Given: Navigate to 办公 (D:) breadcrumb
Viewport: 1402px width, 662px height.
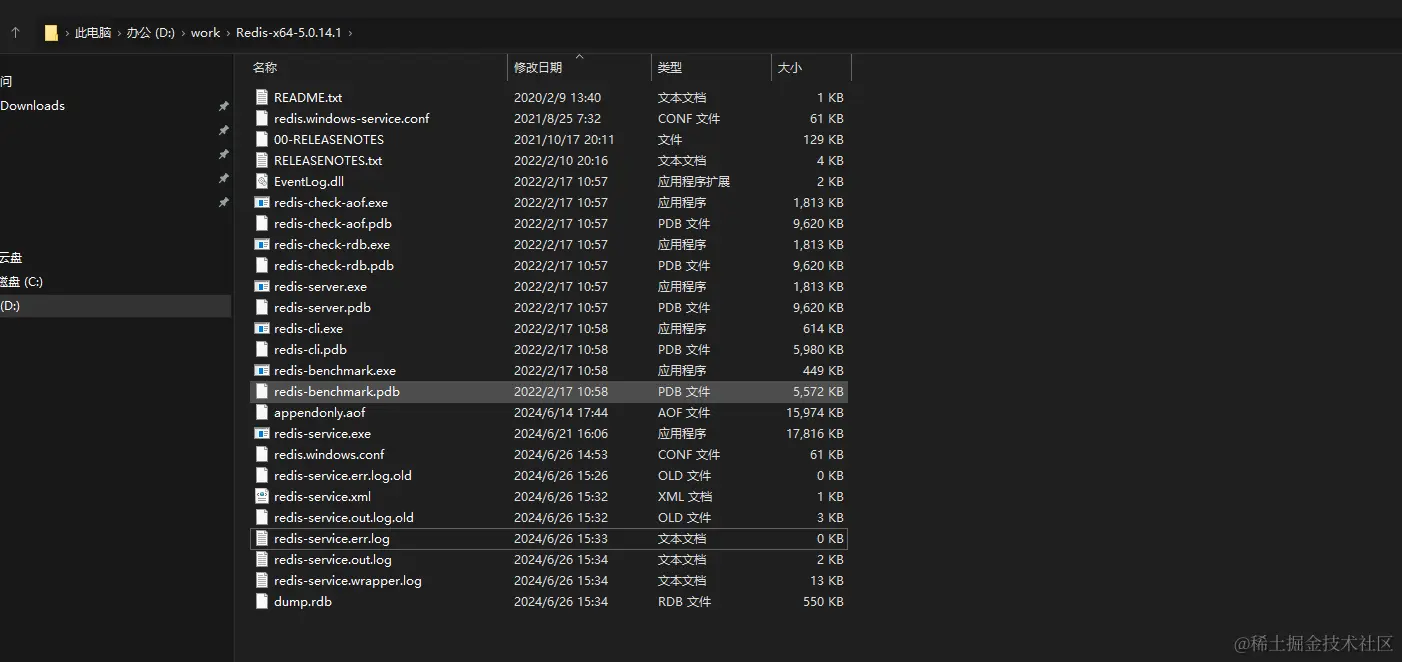Looking at the screenshot, I should [x=150, y=33].
